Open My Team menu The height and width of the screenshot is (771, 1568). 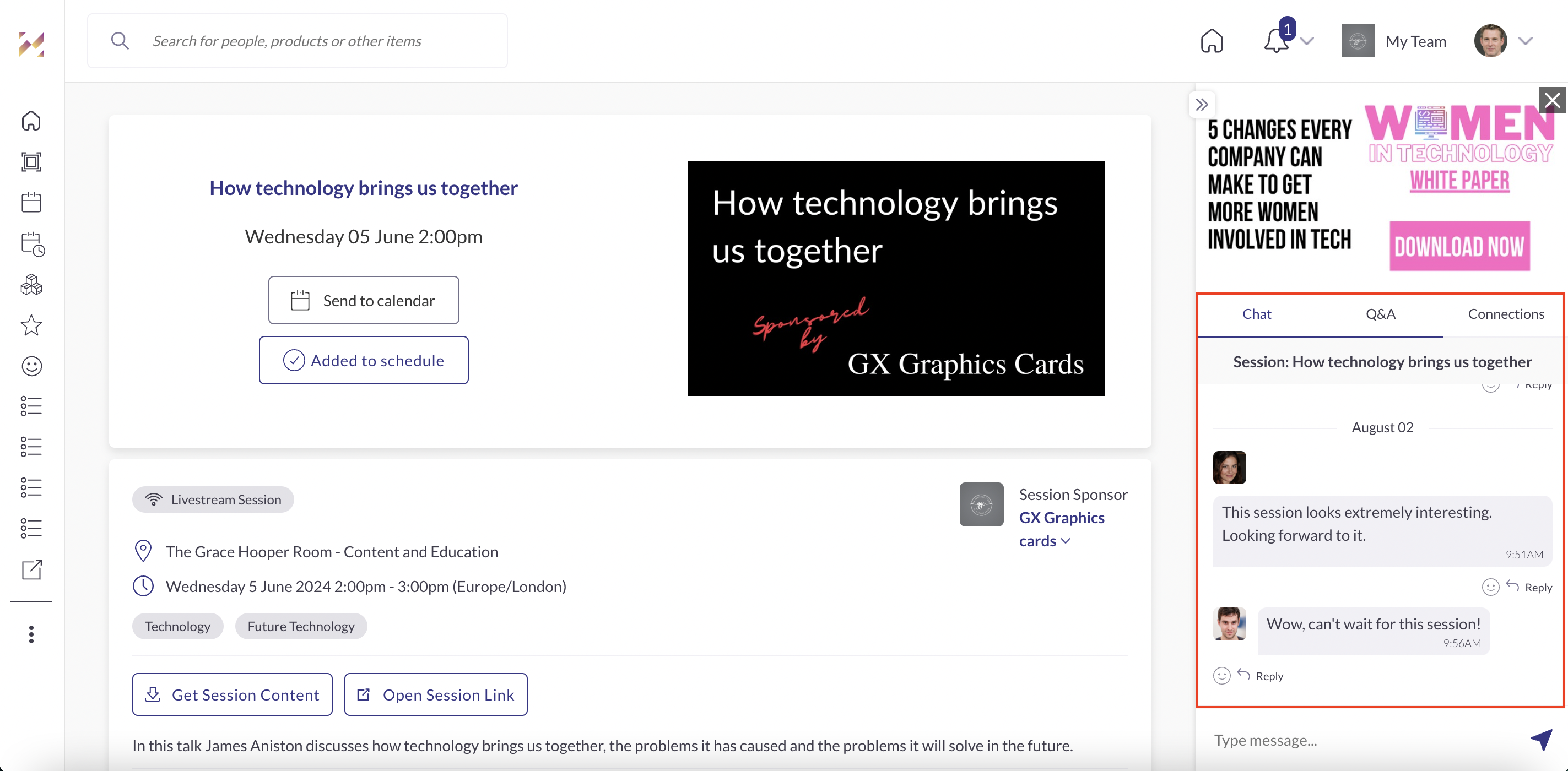click(1393, 41)
